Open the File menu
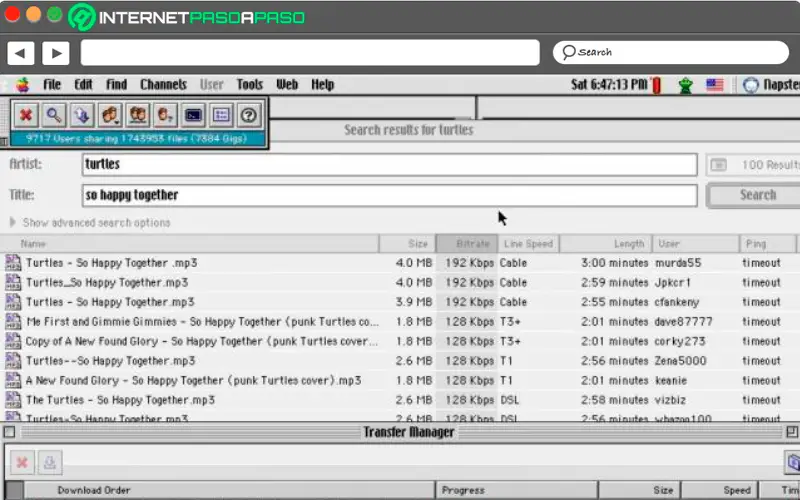This screenshot has height=500, width=800. 52,85
